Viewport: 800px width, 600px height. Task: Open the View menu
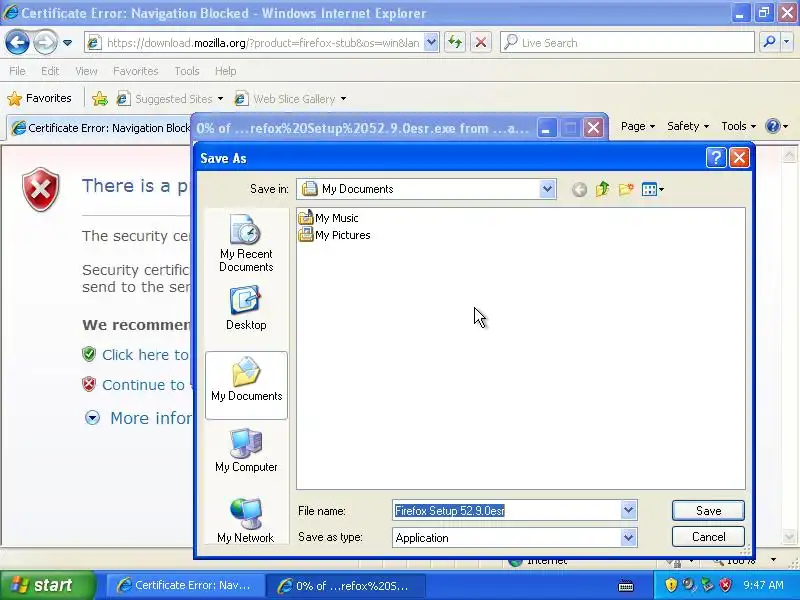tap(86, 71)
